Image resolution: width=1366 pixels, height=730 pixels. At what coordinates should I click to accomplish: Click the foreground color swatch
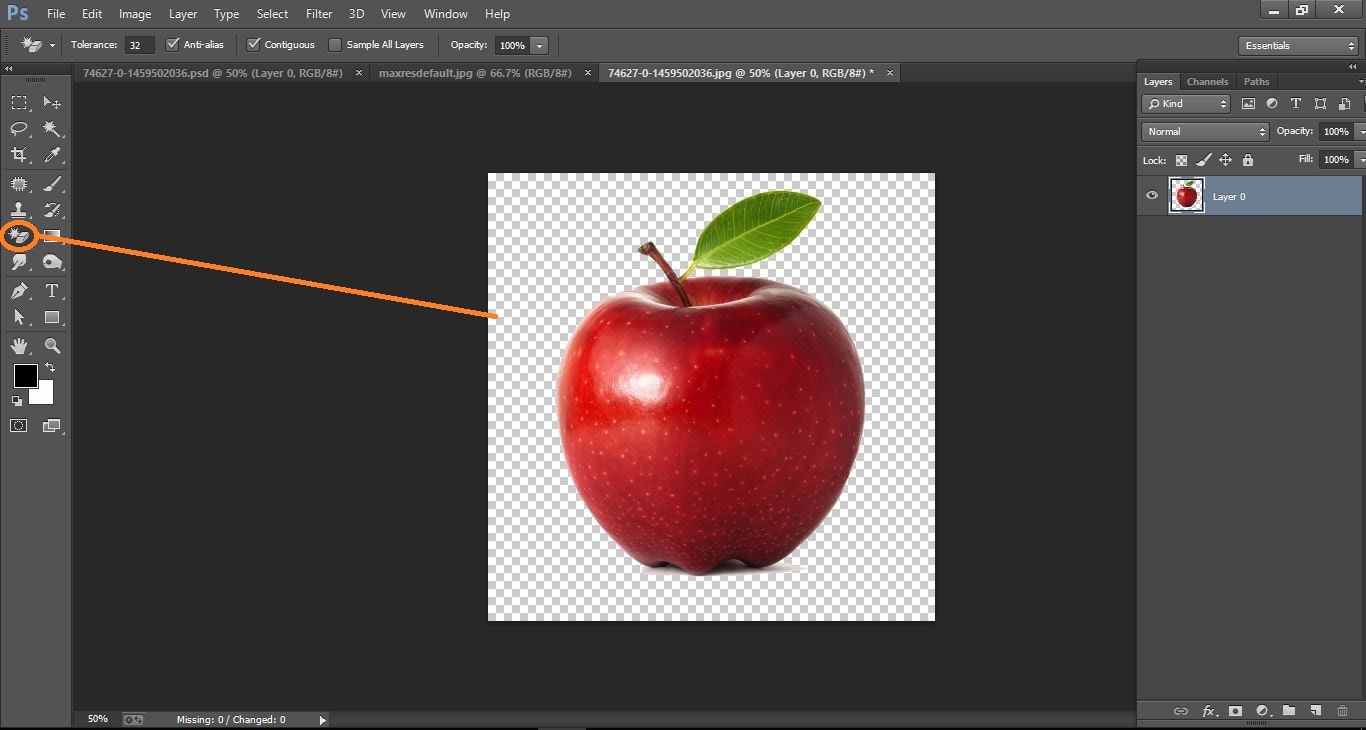click(25, 378)
